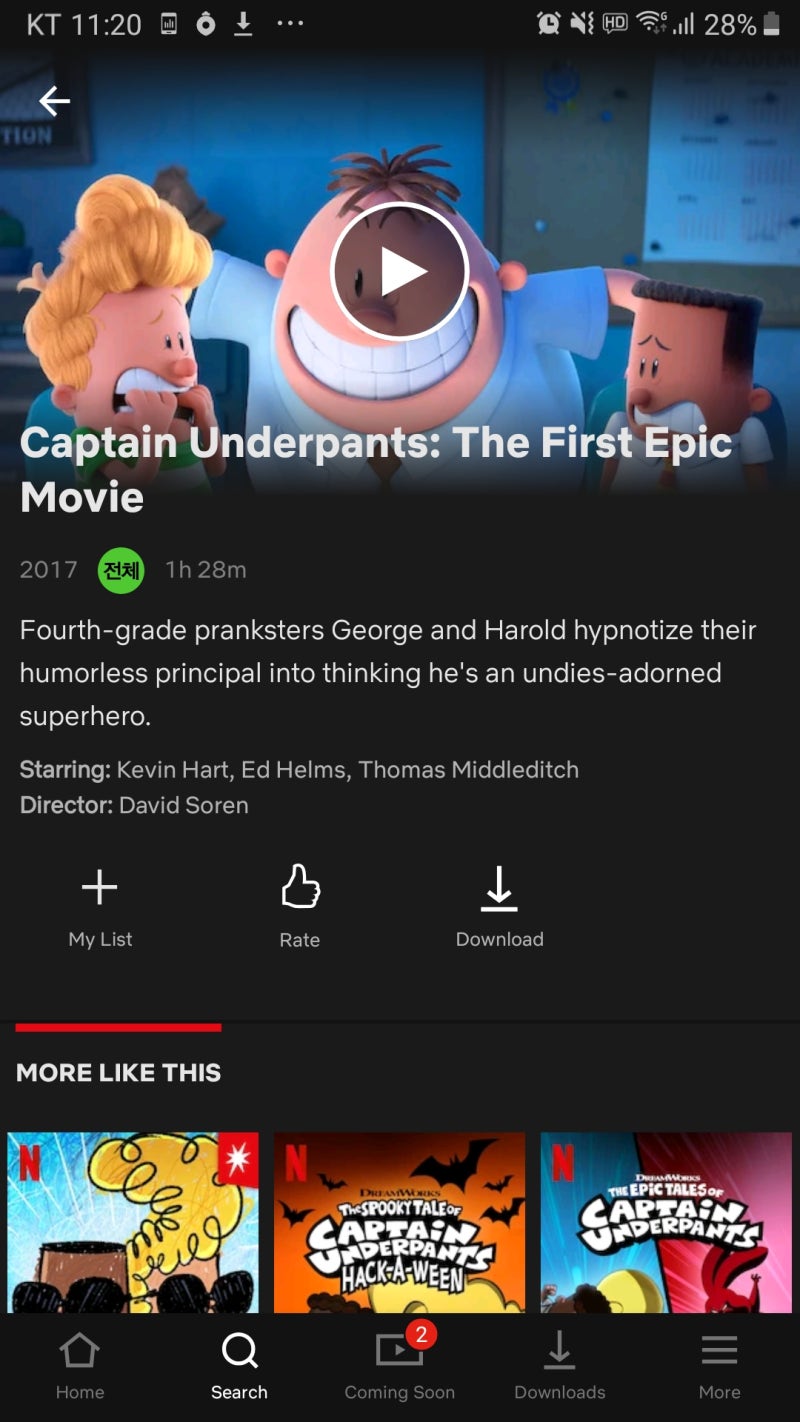Open the first yellow-haired cartoon thumbnail
Viewport: 800px width, 1422px height.
coord(133,1222)
